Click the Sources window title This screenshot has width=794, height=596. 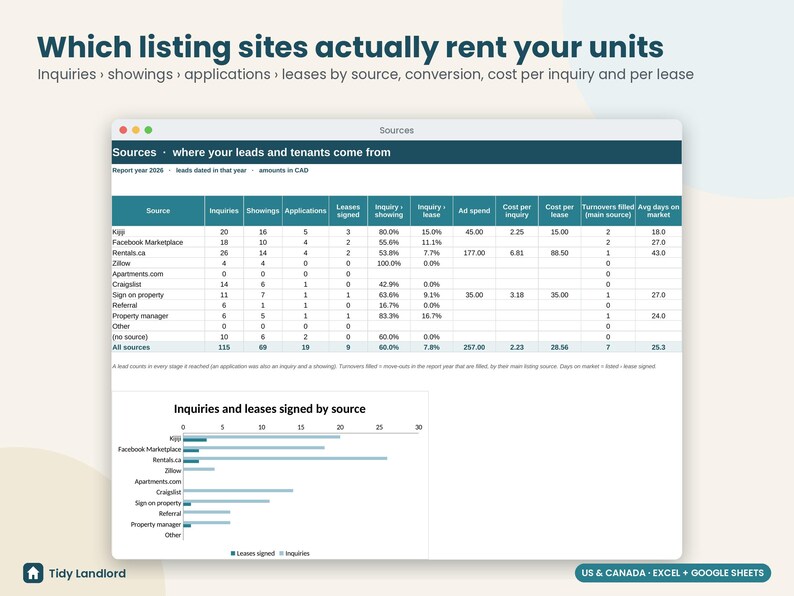click(396, 130)
